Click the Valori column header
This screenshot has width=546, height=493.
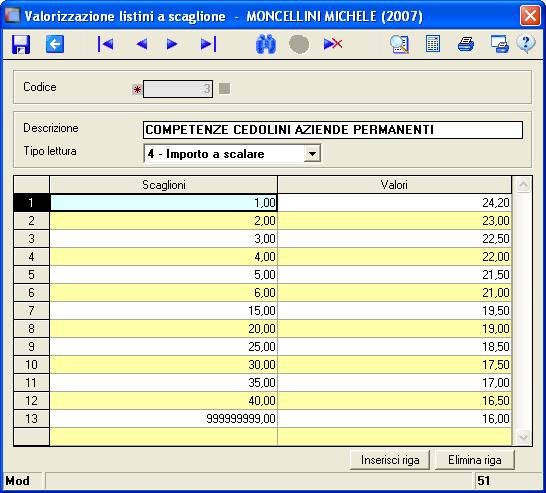[x=394, y=185]
